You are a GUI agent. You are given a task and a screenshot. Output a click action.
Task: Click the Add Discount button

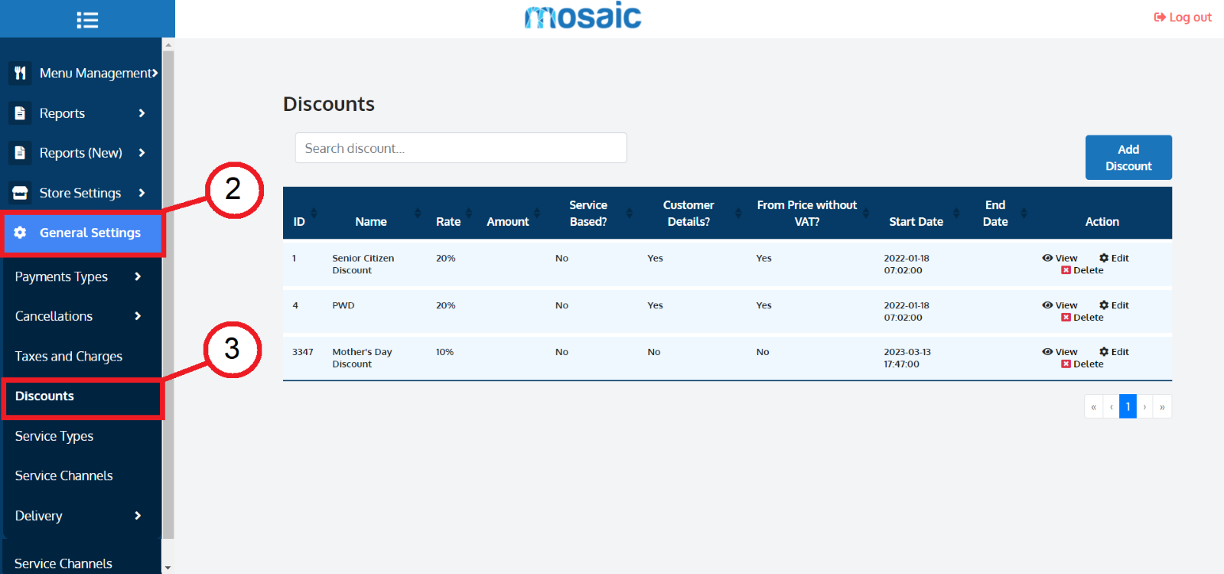pos(1128,158)
